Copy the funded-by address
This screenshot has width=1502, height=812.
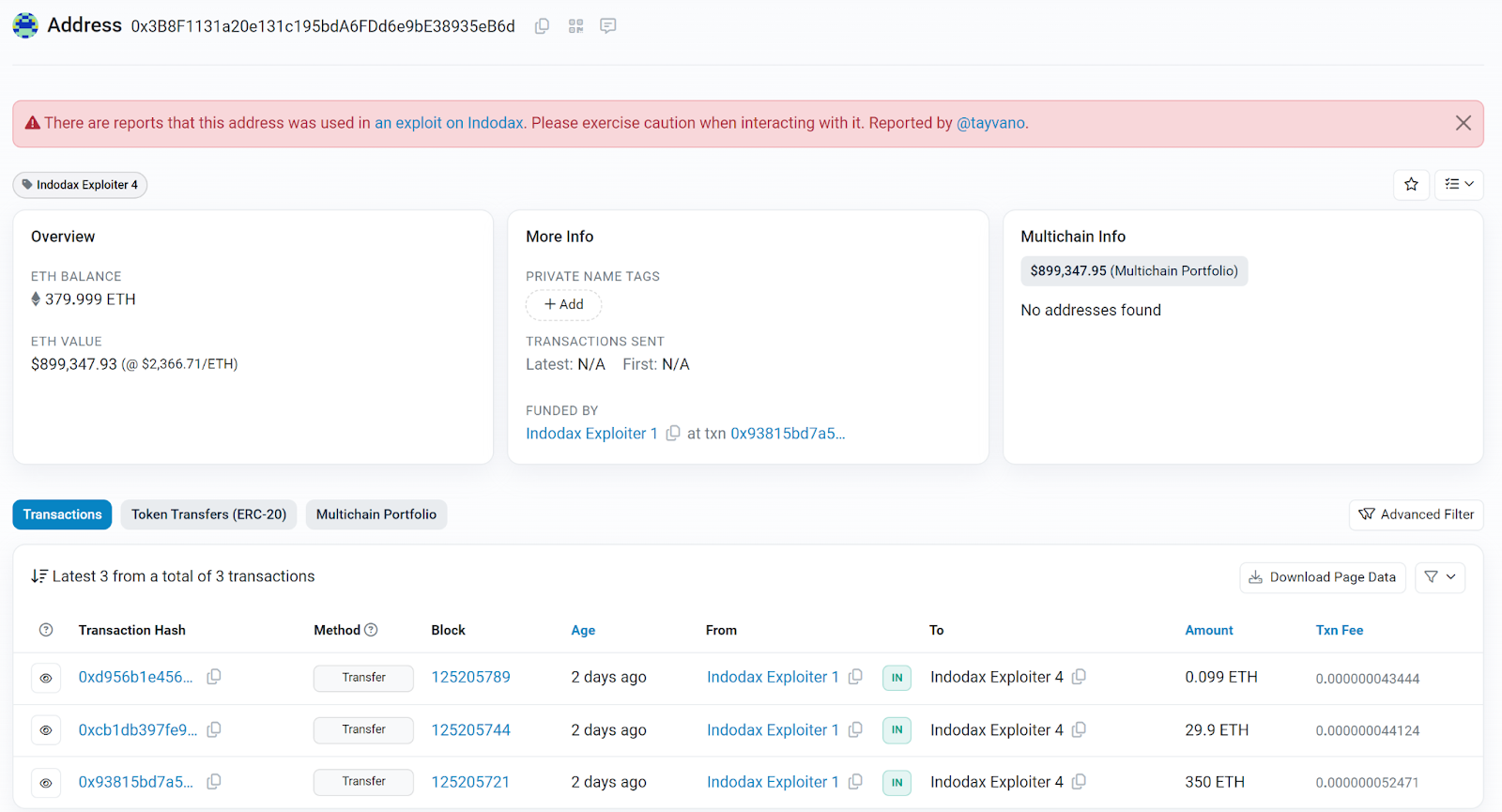(x=673, y=434)
